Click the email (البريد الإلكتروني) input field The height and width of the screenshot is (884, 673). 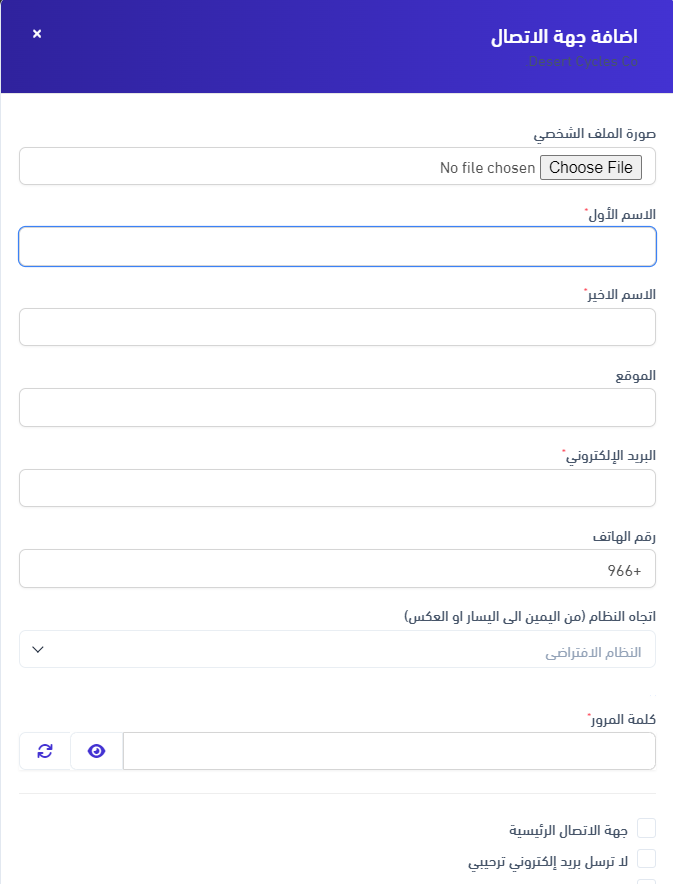(337, 488)
